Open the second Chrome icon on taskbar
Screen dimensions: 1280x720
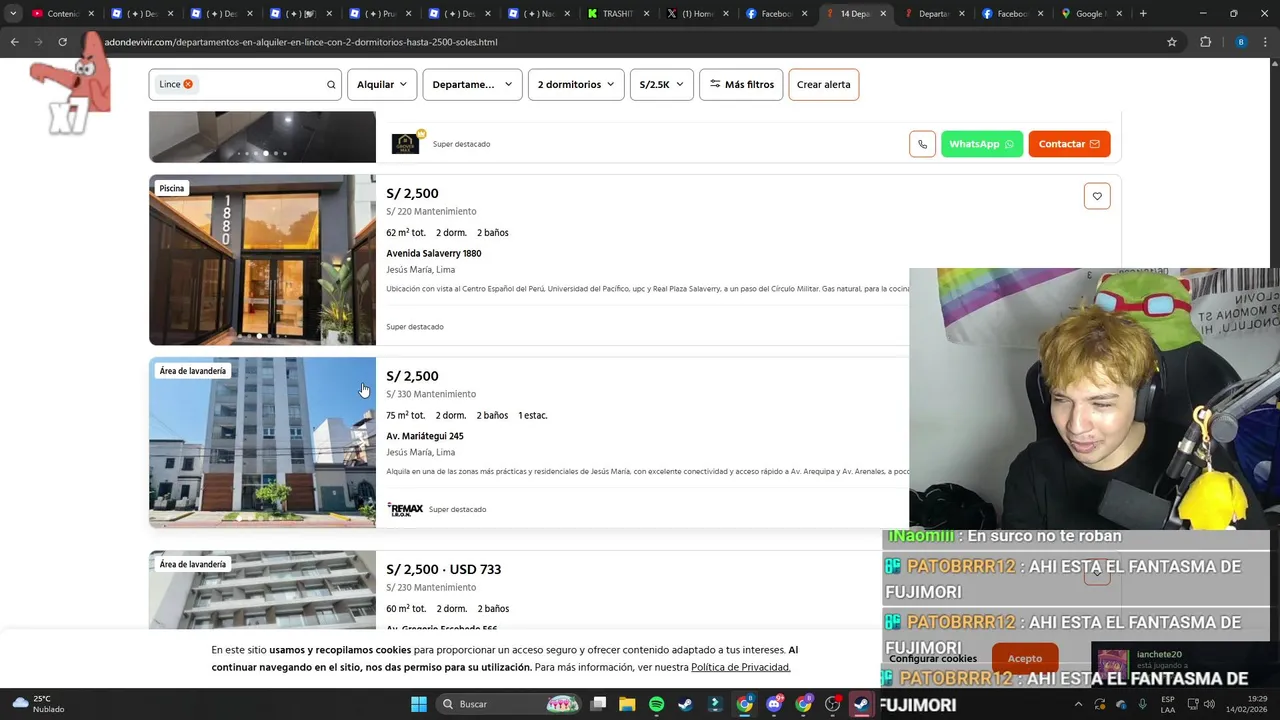click(803, 704)
